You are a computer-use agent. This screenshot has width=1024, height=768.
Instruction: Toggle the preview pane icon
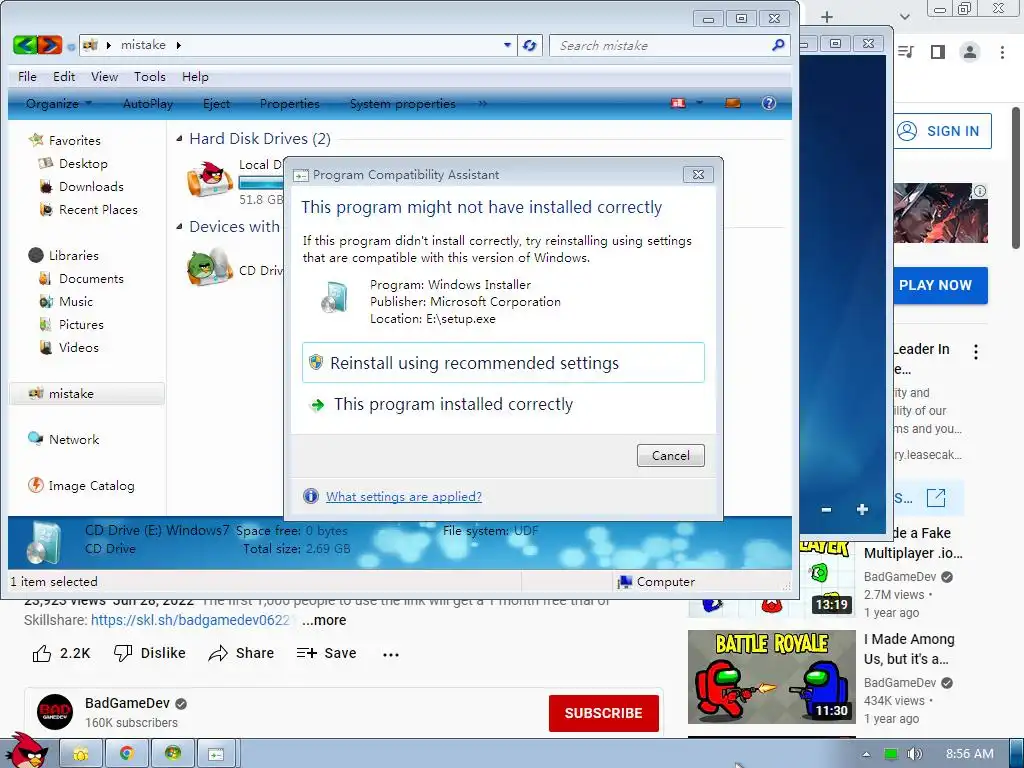pyautogui.click(x=733, y=103)
